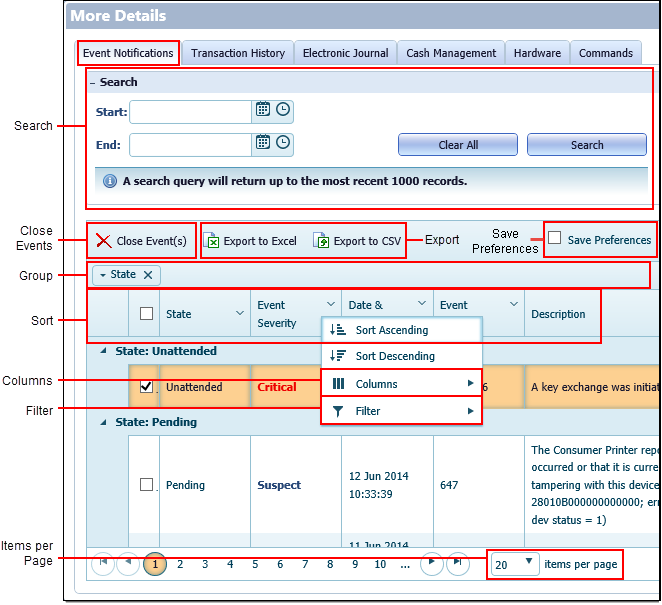Remove the State grouping with its X
This screenshot has height=605, width=662.
pos(148,275)
